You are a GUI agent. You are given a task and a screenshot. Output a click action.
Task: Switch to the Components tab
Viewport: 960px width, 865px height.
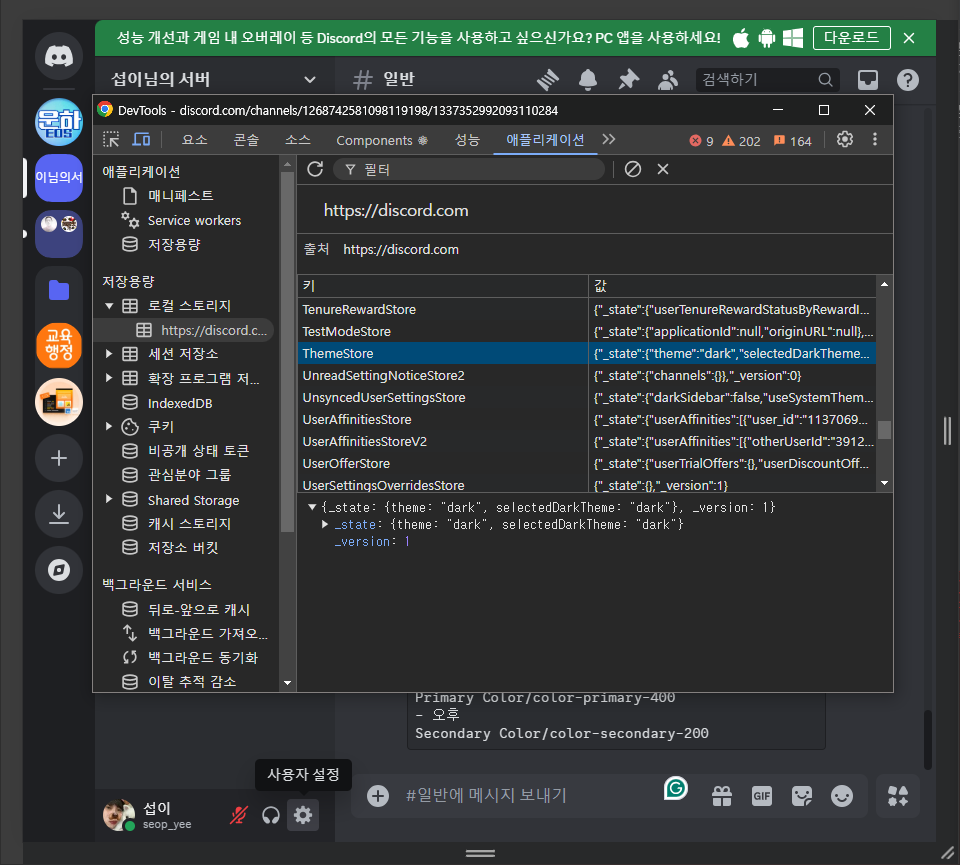(381, 140)
